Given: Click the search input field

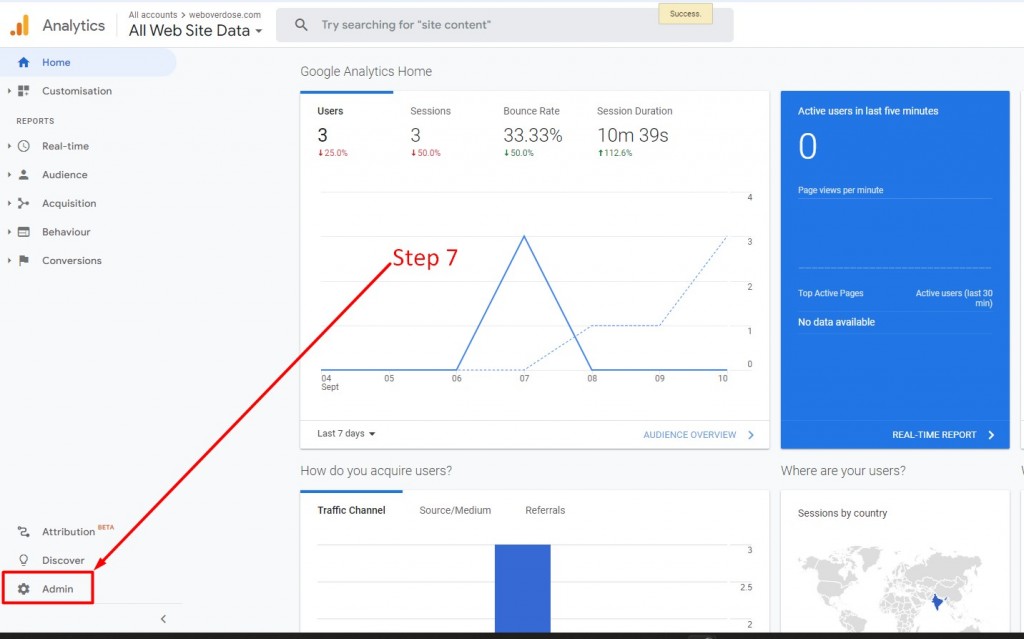Looking at the screenshot, I should click(505, 25).
